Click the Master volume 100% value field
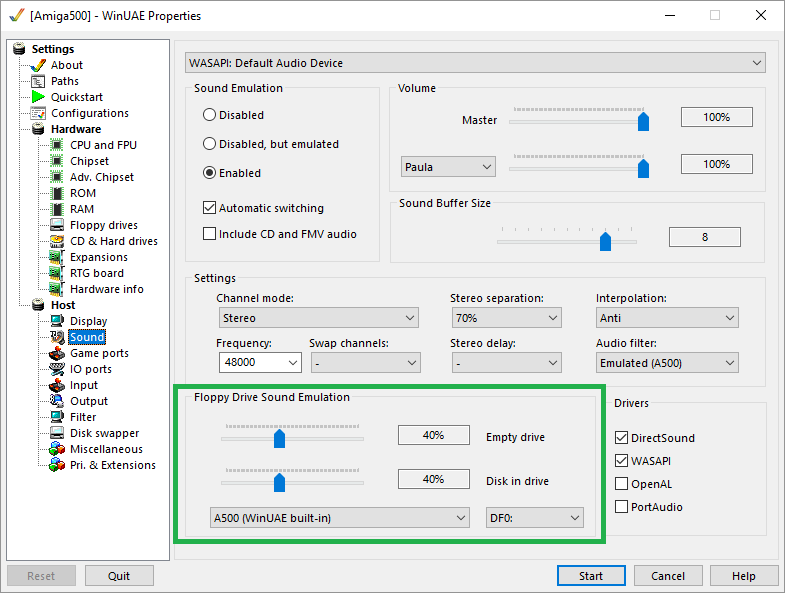 coord(716,117)
